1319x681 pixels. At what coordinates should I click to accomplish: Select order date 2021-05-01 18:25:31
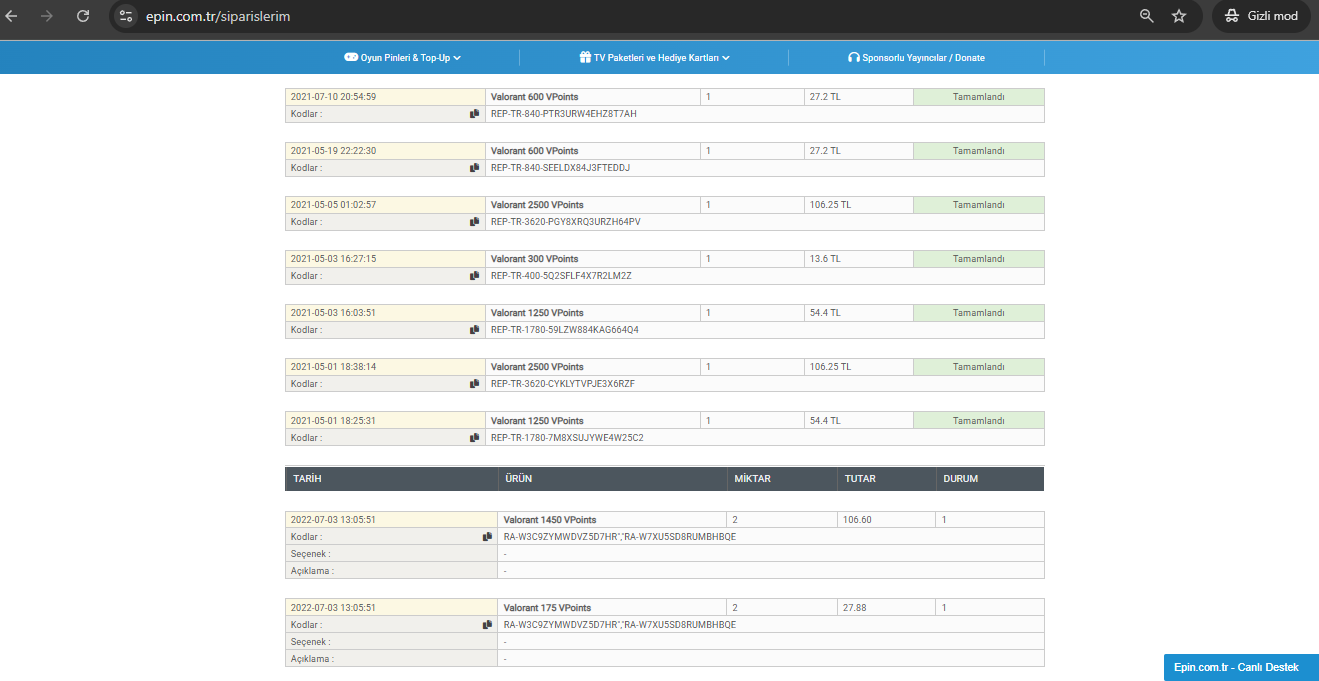(x=333, y=421)
